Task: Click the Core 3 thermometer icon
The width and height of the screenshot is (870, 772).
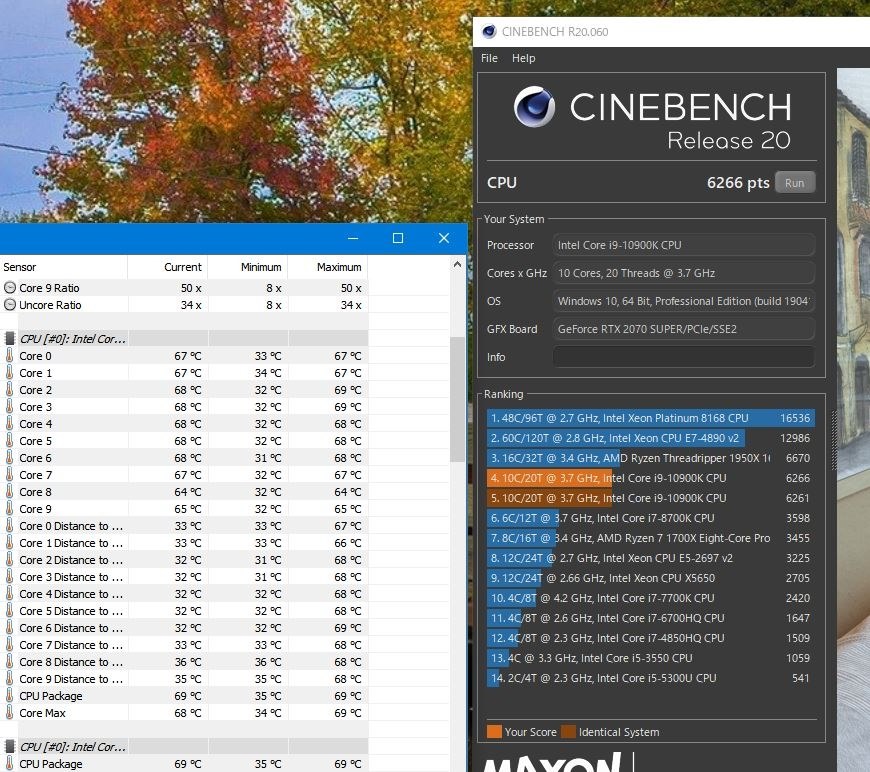Action: click(9, 406)
